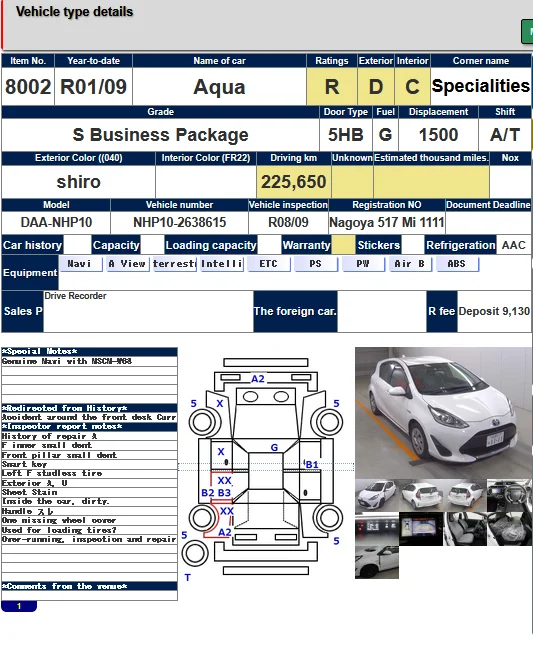This screenshot has height=672, width=533.
Task: Click the shift value A/T
Action: coord(505,135)
